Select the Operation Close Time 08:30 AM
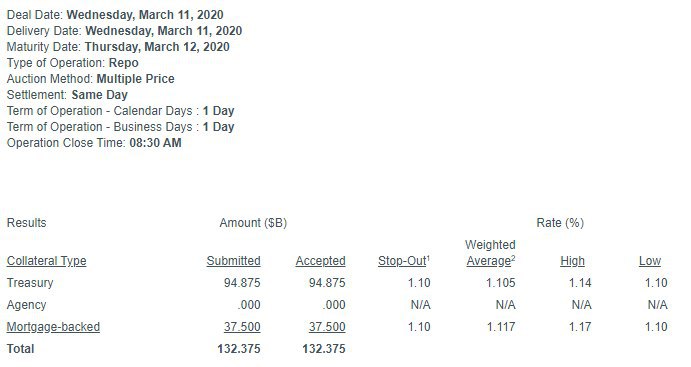 tap(156, 143)
